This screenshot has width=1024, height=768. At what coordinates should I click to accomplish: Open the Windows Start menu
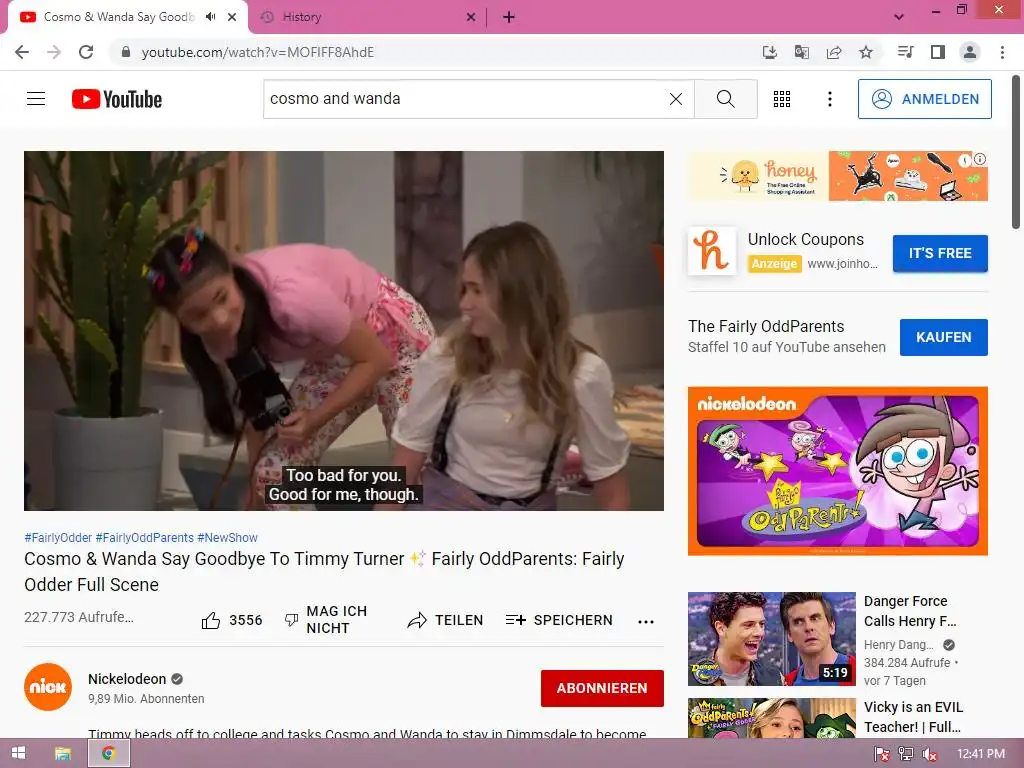click(18, 754)
